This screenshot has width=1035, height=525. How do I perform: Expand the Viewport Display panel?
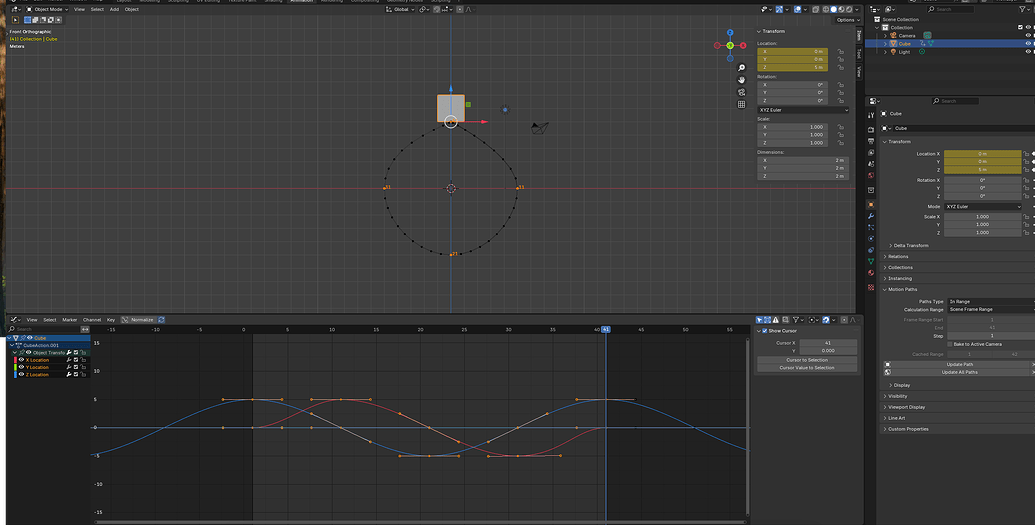tap(904, 407)
